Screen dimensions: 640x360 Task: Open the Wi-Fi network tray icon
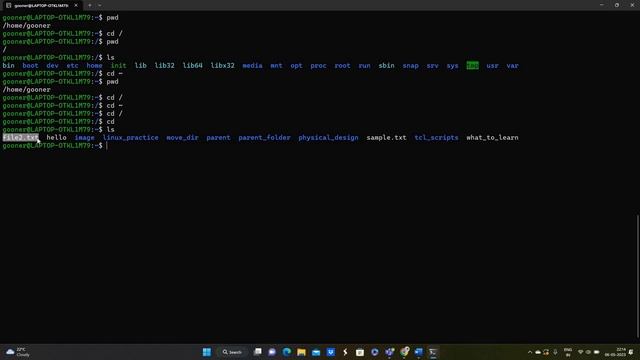coord(580,352)
